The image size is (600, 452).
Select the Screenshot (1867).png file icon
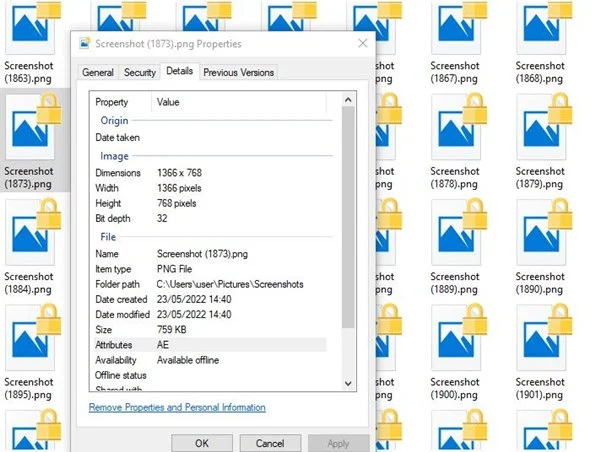(457, 27)
